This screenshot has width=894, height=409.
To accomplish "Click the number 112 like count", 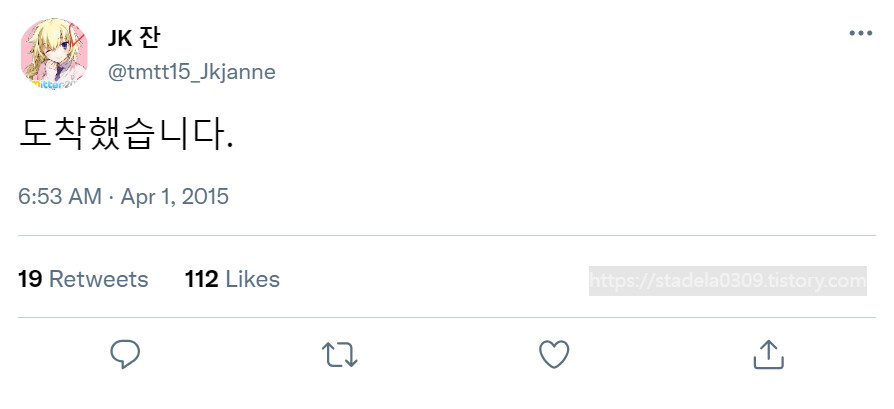I will click(x=201, y=279).
